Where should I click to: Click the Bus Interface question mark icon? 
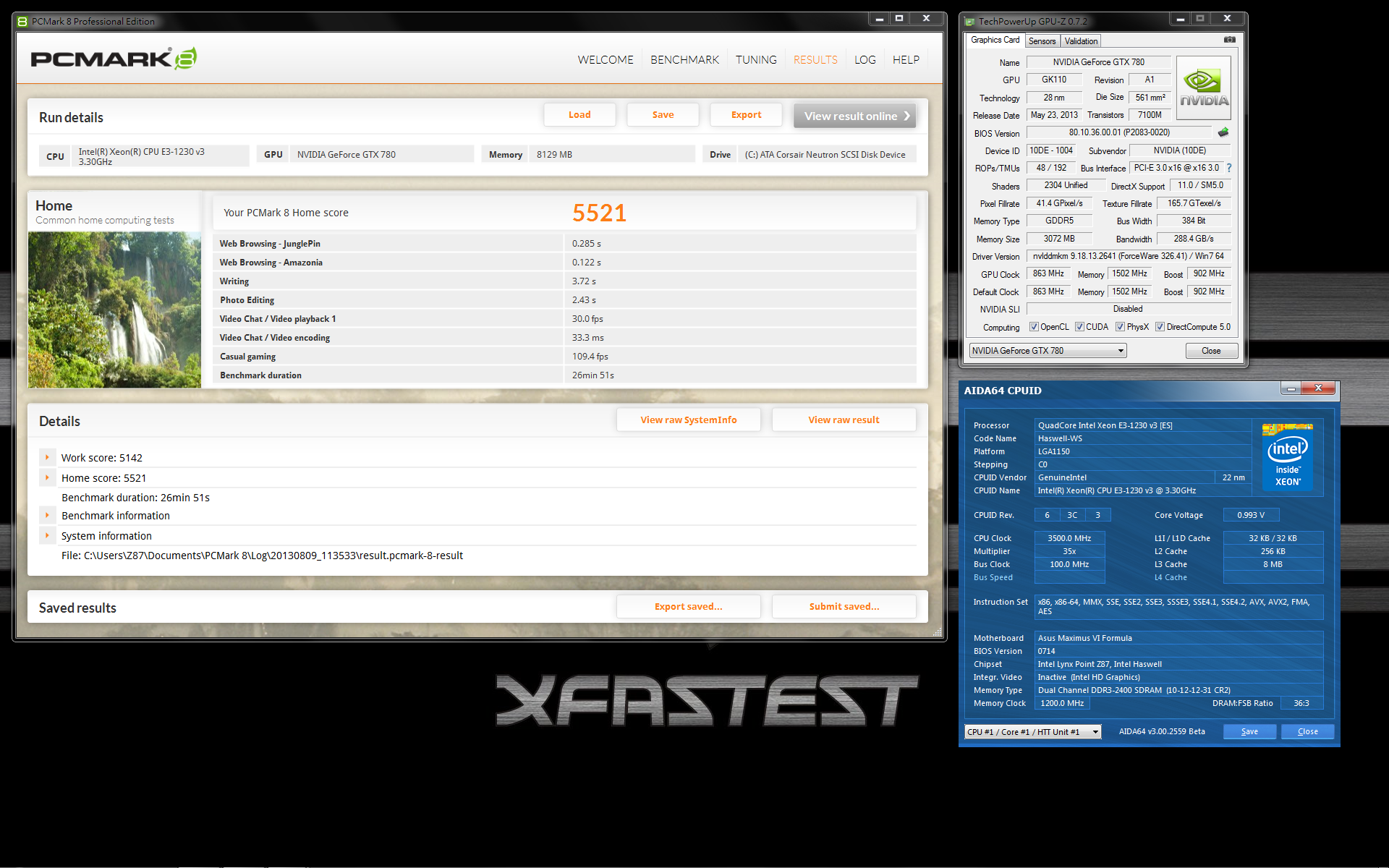pyautogui.click(x=1228, y=168)
